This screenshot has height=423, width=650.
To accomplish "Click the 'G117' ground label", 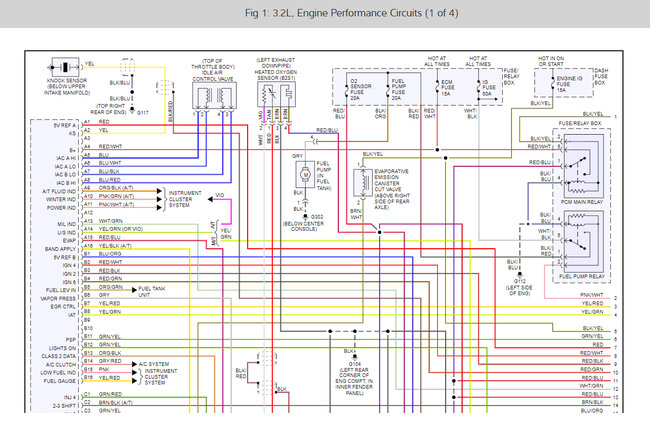I will [142, 112].
